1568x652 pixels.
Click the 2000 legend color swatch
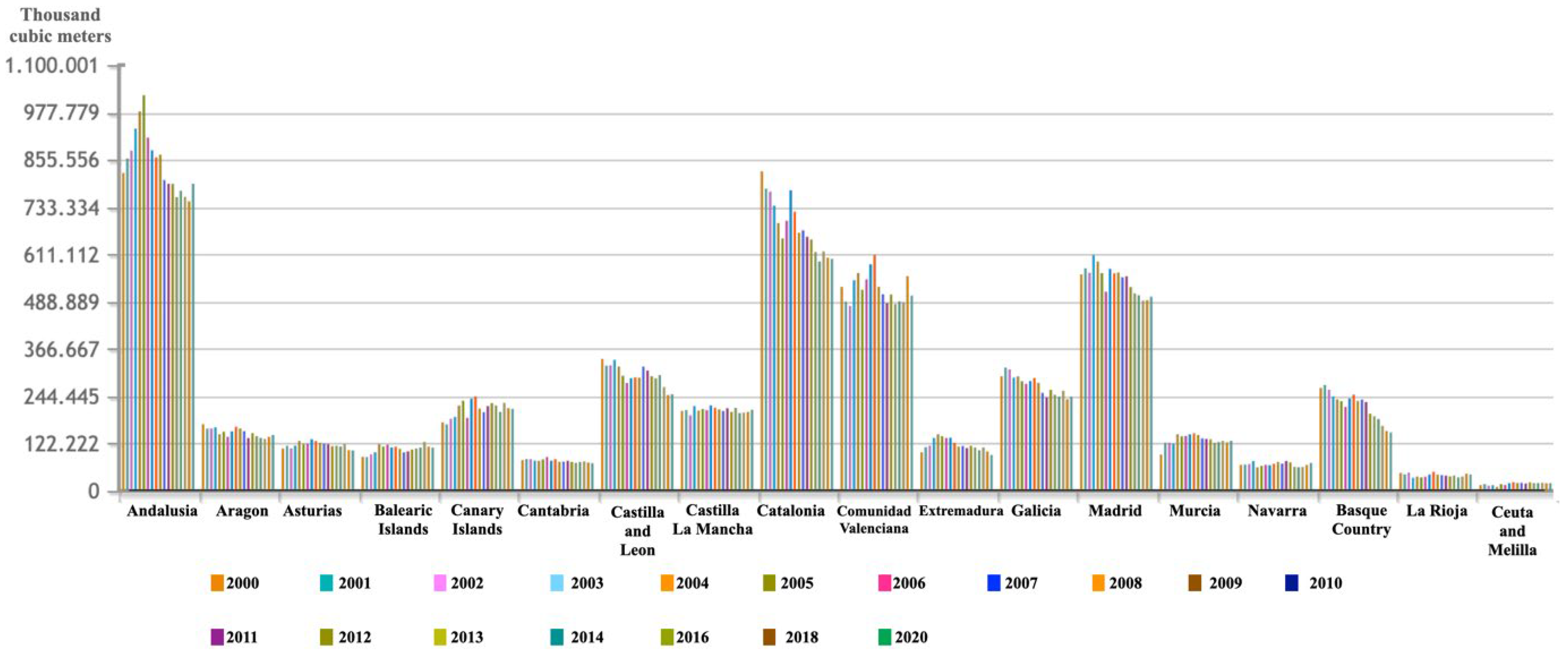coord(217,583)
